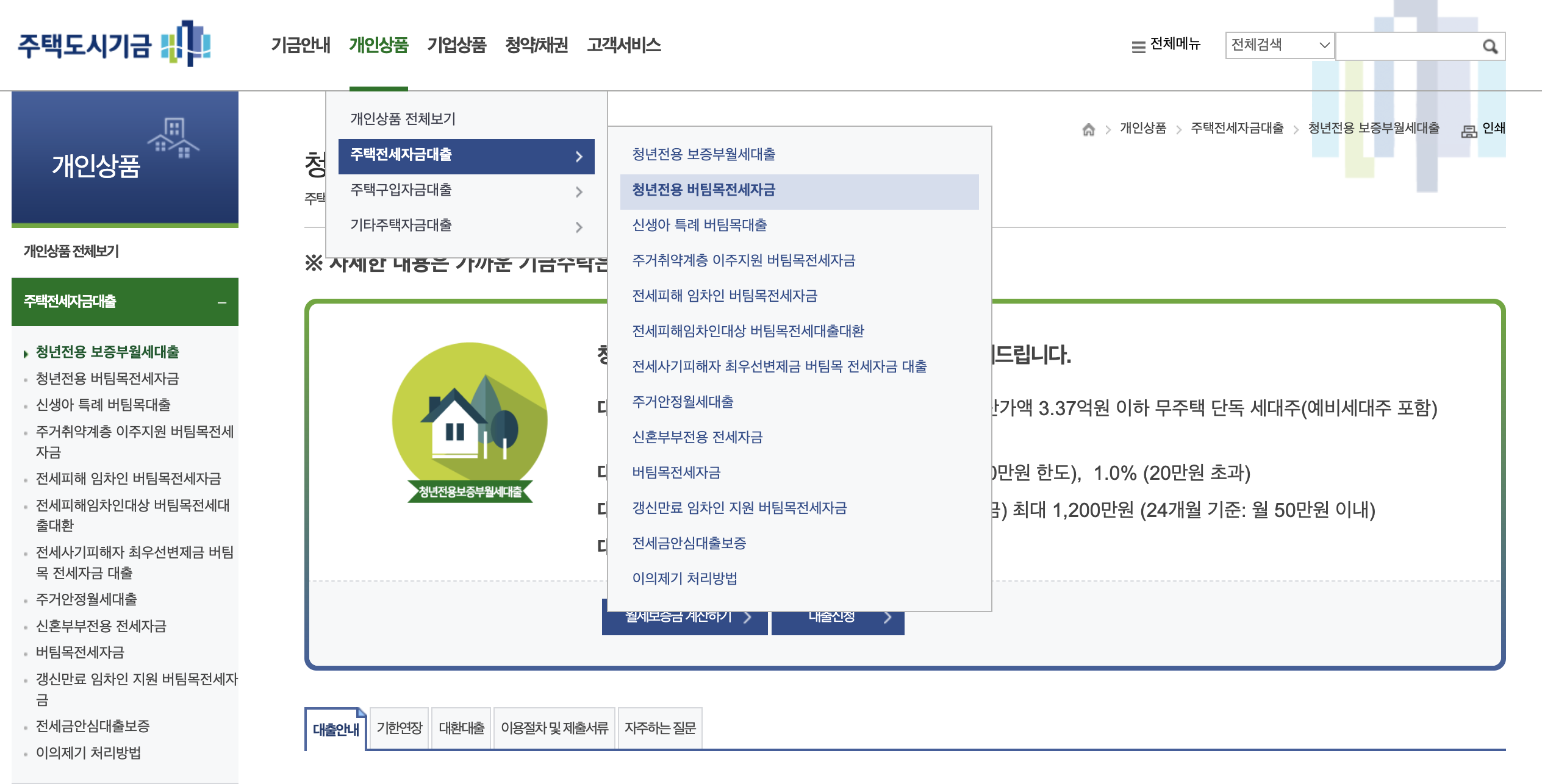Switch to 자주하는 질문 tab
1542x784 pixels.
tap(659, 728)
